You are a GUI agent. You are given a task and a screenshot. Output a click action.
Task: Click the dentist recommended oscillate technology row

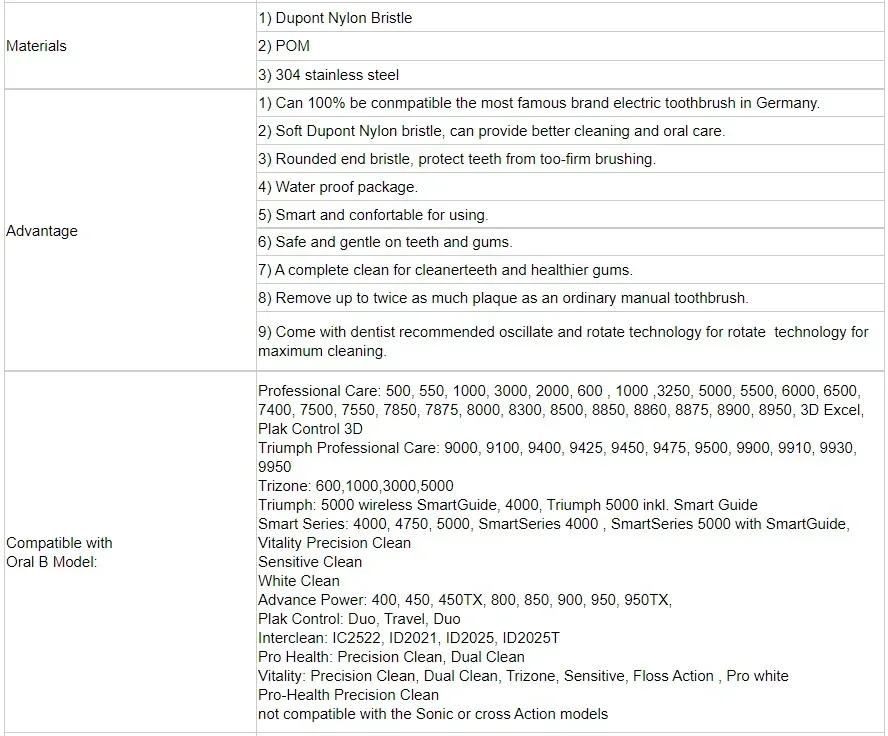563,341
